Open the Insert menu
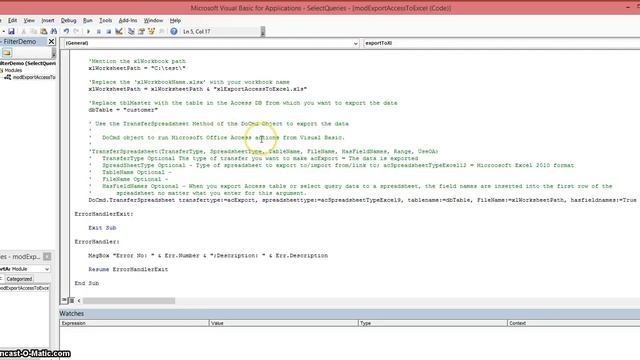The image size is (640, 360). 48,20
